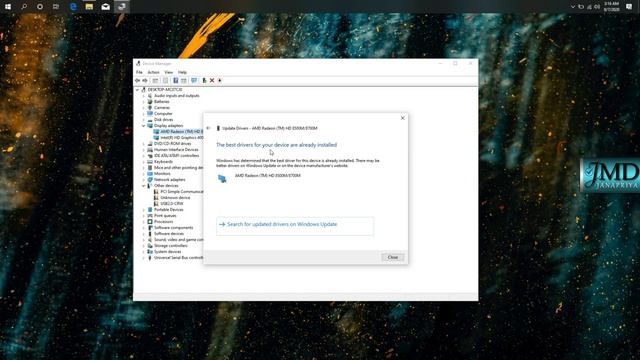This screenshot has width=640, height=360.
Task: Click the Storage controllers category icon
Action: 150,246
